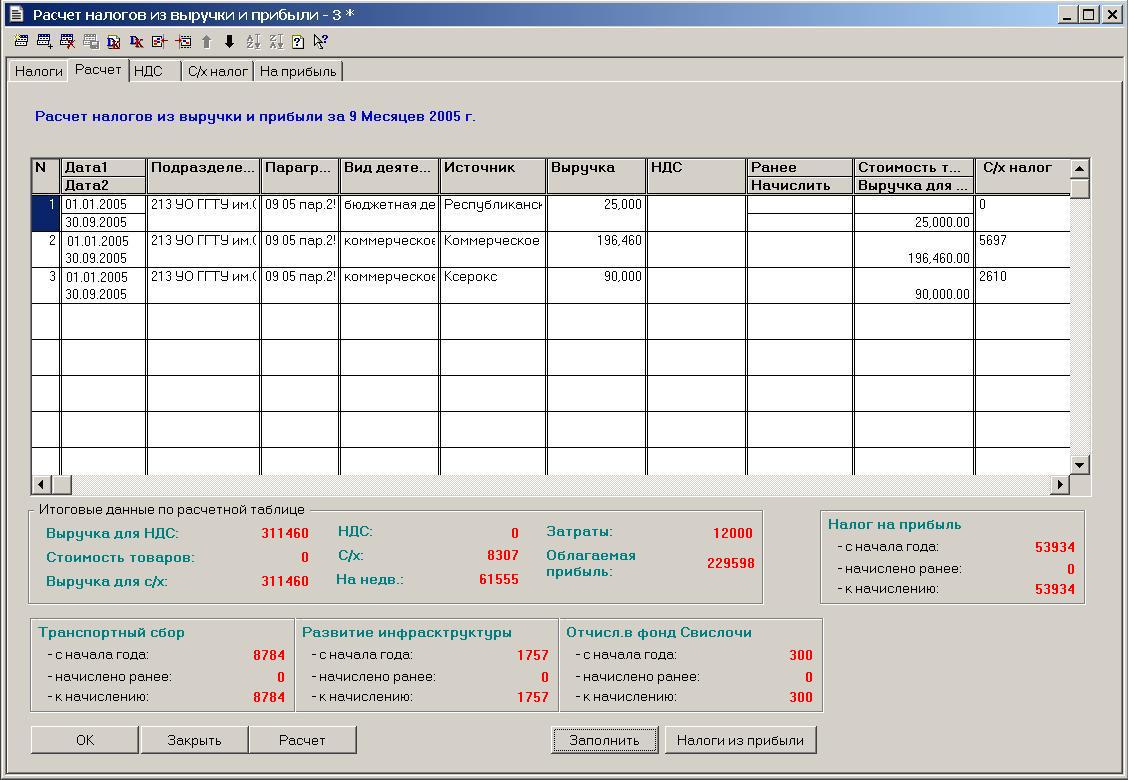Click the add row icon with plus sign
The image size is (1128, 780).
click(x=44, y=42)
